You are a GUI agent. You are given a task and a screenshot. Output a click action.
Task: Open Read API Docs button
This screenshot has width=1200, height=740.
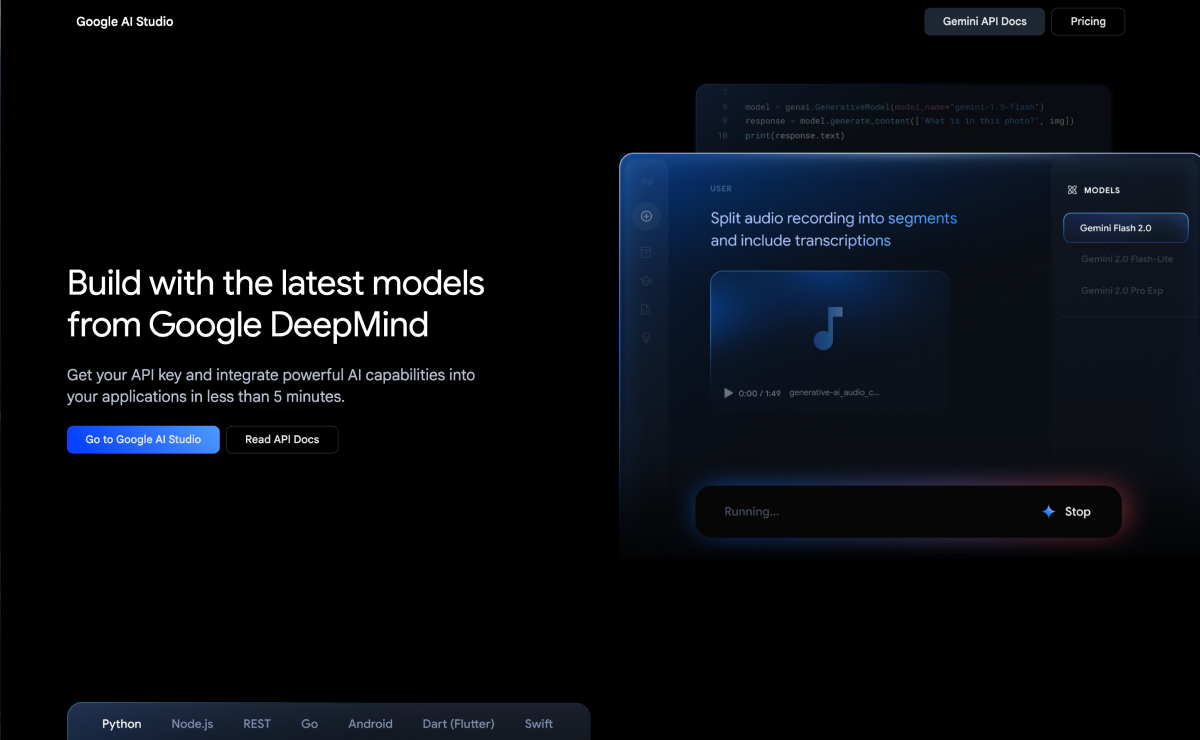click(282, 440)
